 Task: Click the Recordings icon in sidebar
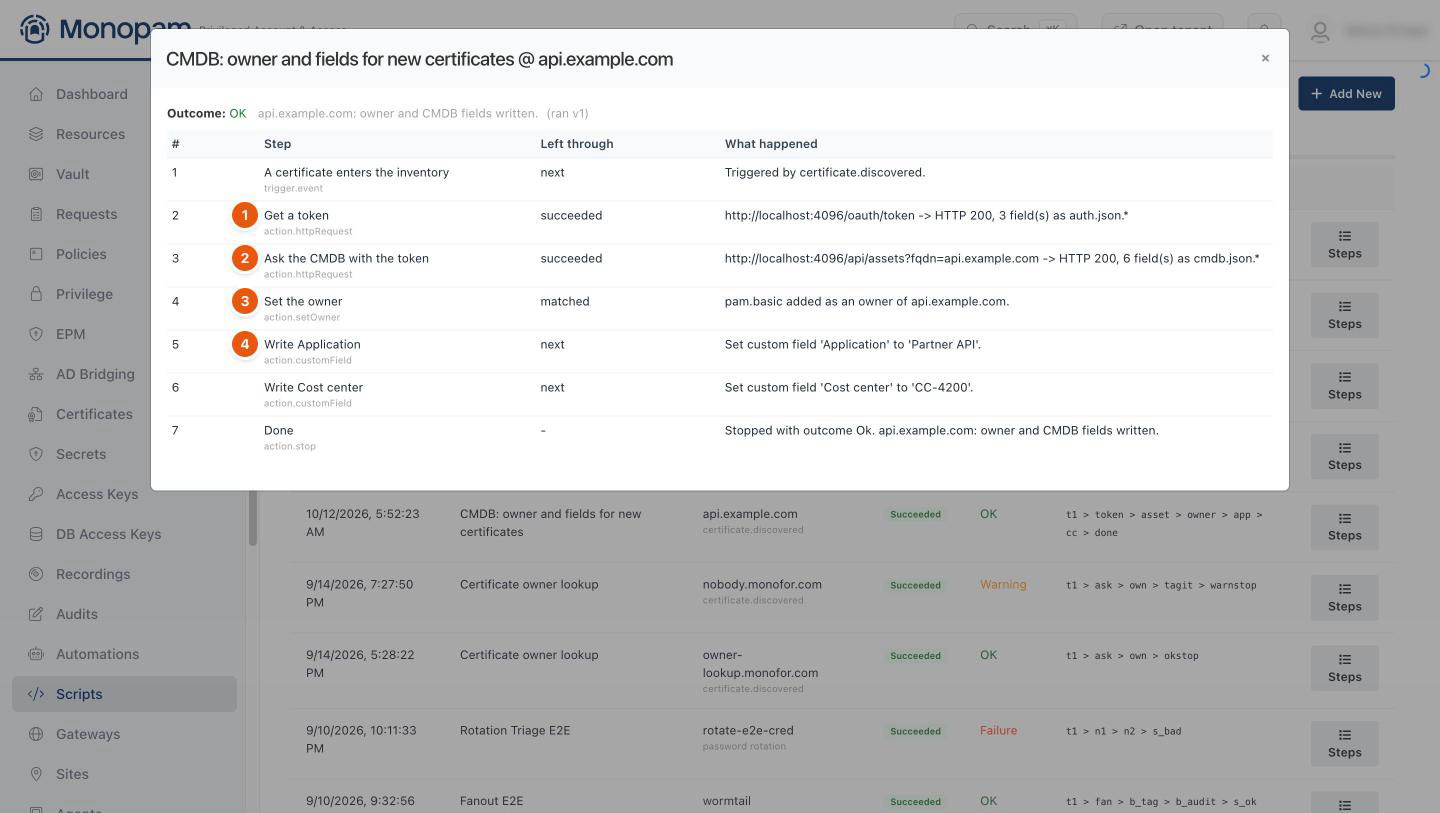[x=36, y=574]
